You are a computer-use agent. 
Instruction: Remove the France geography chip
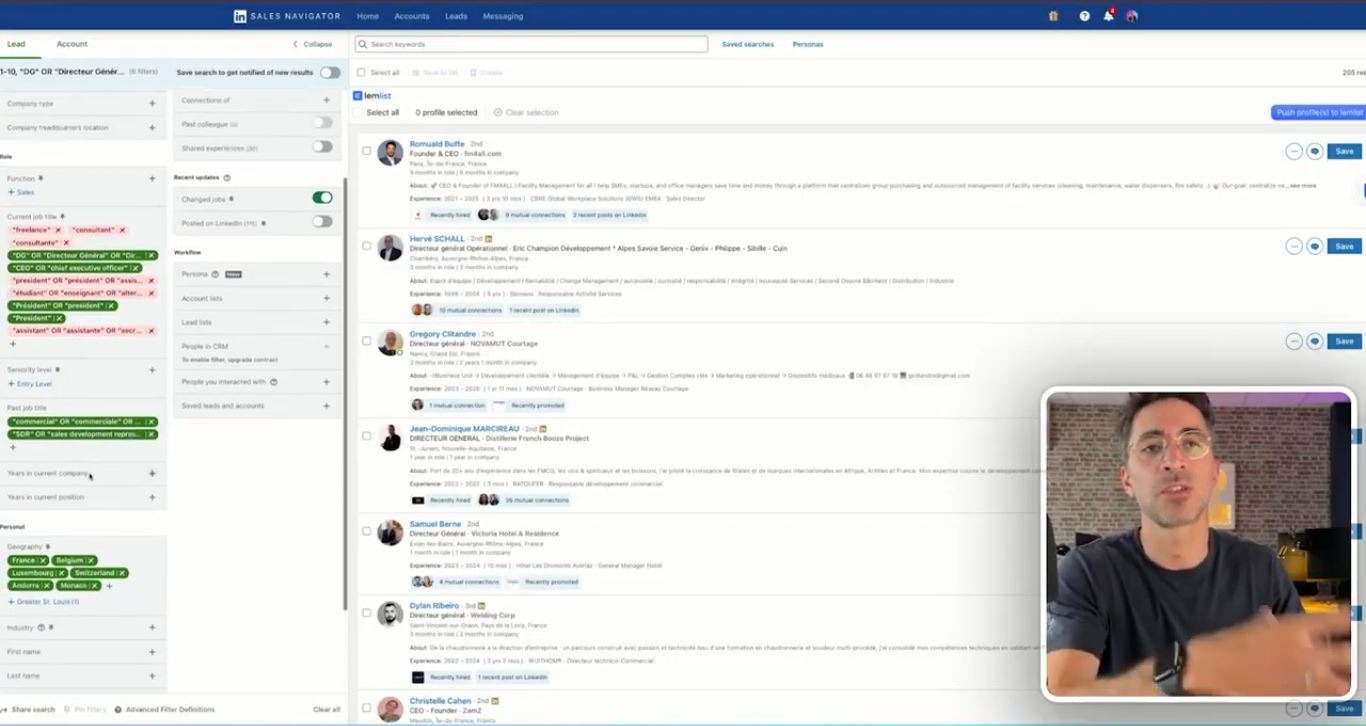coord(43,560)
